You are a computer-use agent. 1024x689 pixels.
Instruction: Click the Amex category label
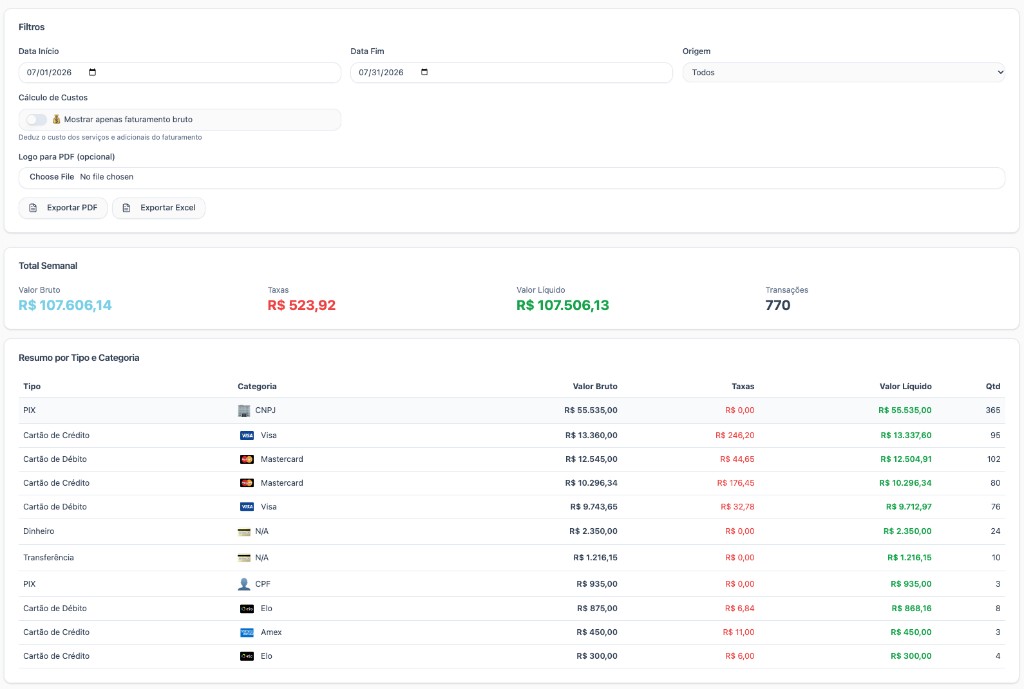(271, 632)
